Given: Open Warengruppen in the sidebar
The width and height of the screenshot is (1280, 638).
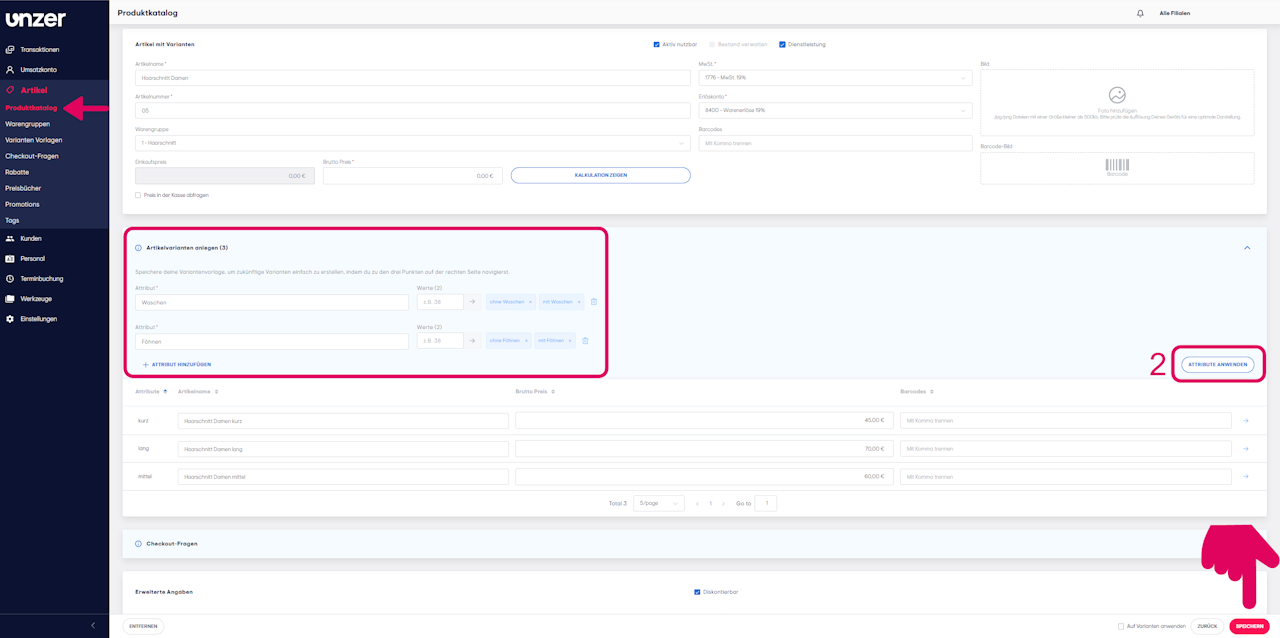Looking at the screenshot, I should click(27, 124).
